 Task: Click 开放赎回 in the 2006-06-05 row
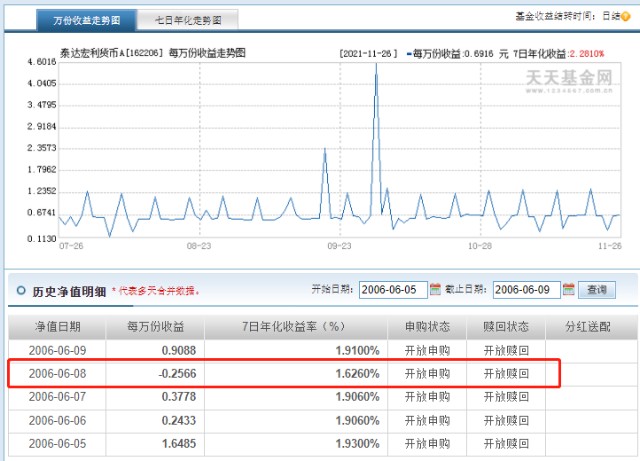pyautogui.click(x=506, y=444)
